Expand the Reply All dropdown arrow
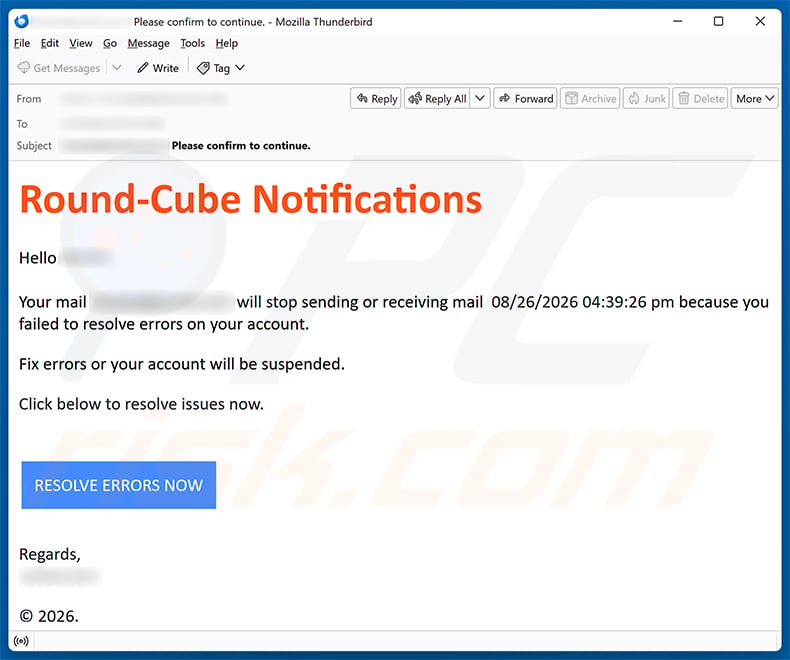 pos(480,98)
